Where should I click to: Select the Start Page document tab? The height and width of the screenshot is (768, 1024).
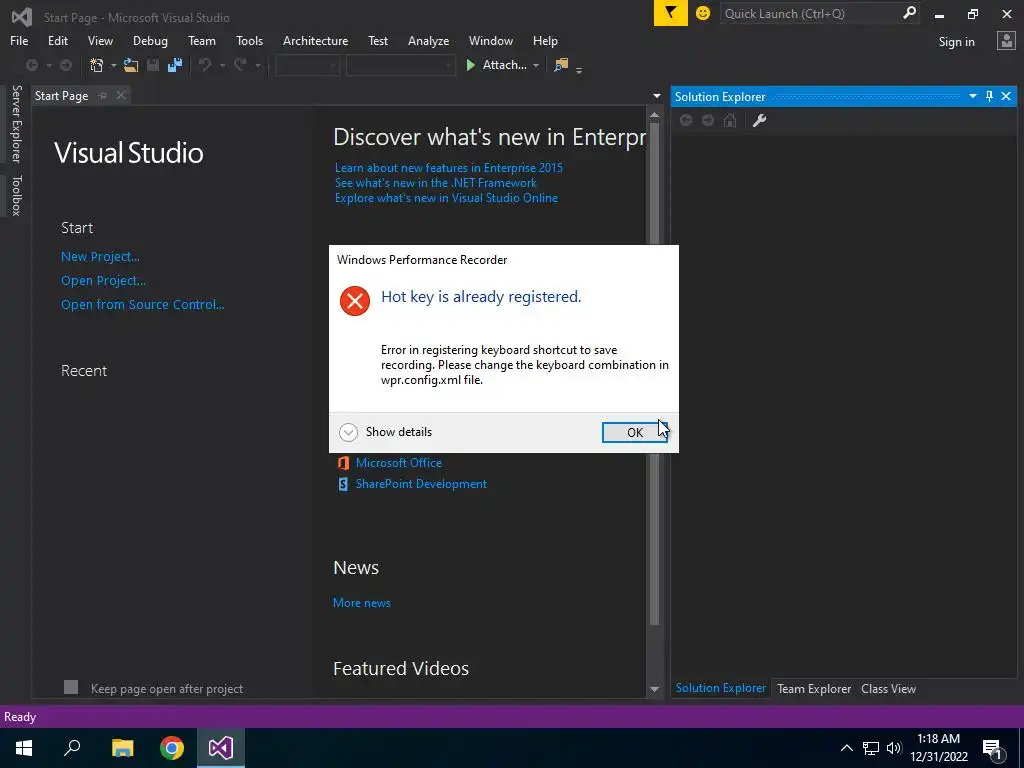pos(61,95)
